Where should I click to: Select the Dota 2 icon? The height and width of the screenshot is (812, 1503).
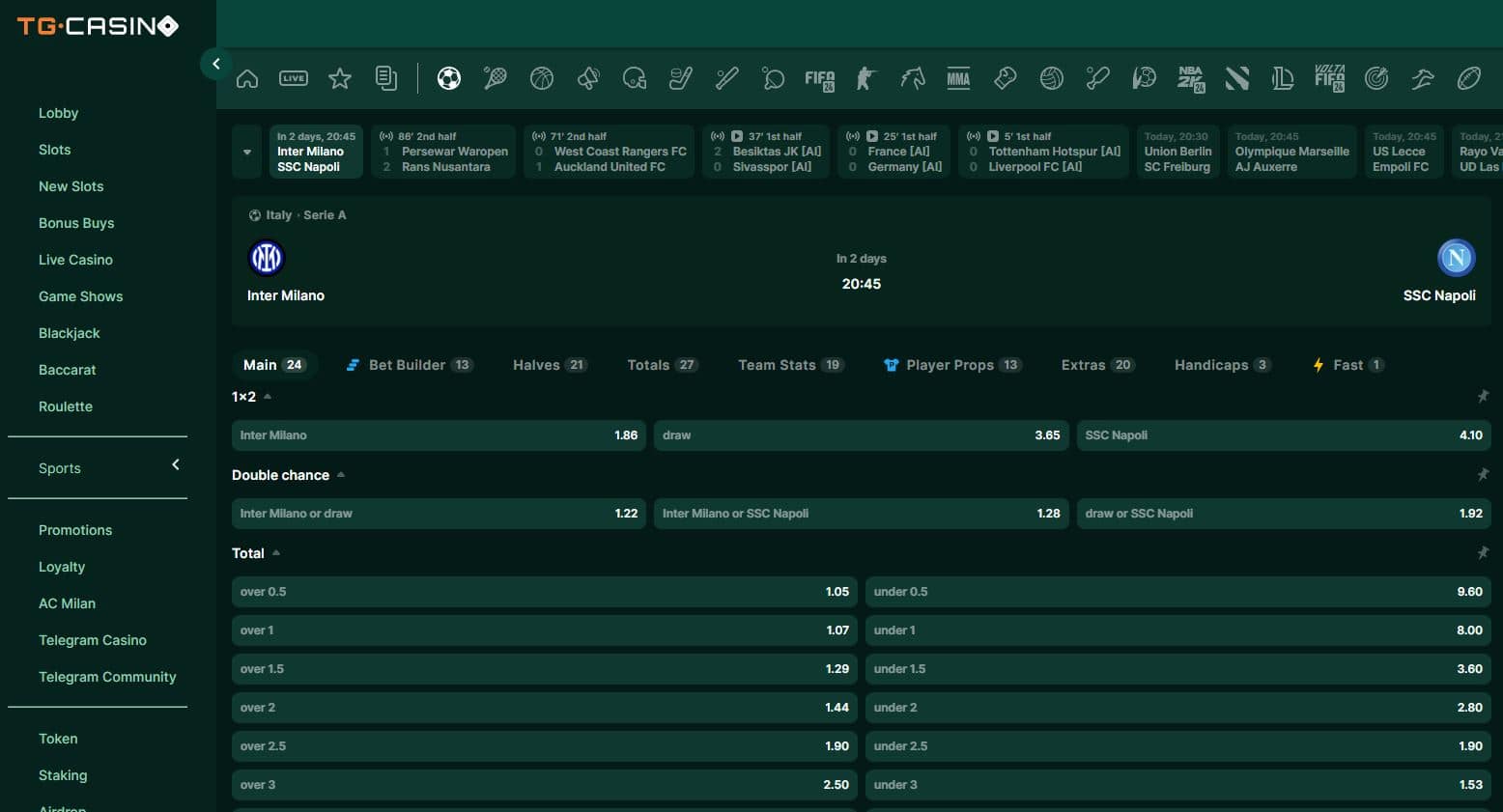click(1237, 78)
